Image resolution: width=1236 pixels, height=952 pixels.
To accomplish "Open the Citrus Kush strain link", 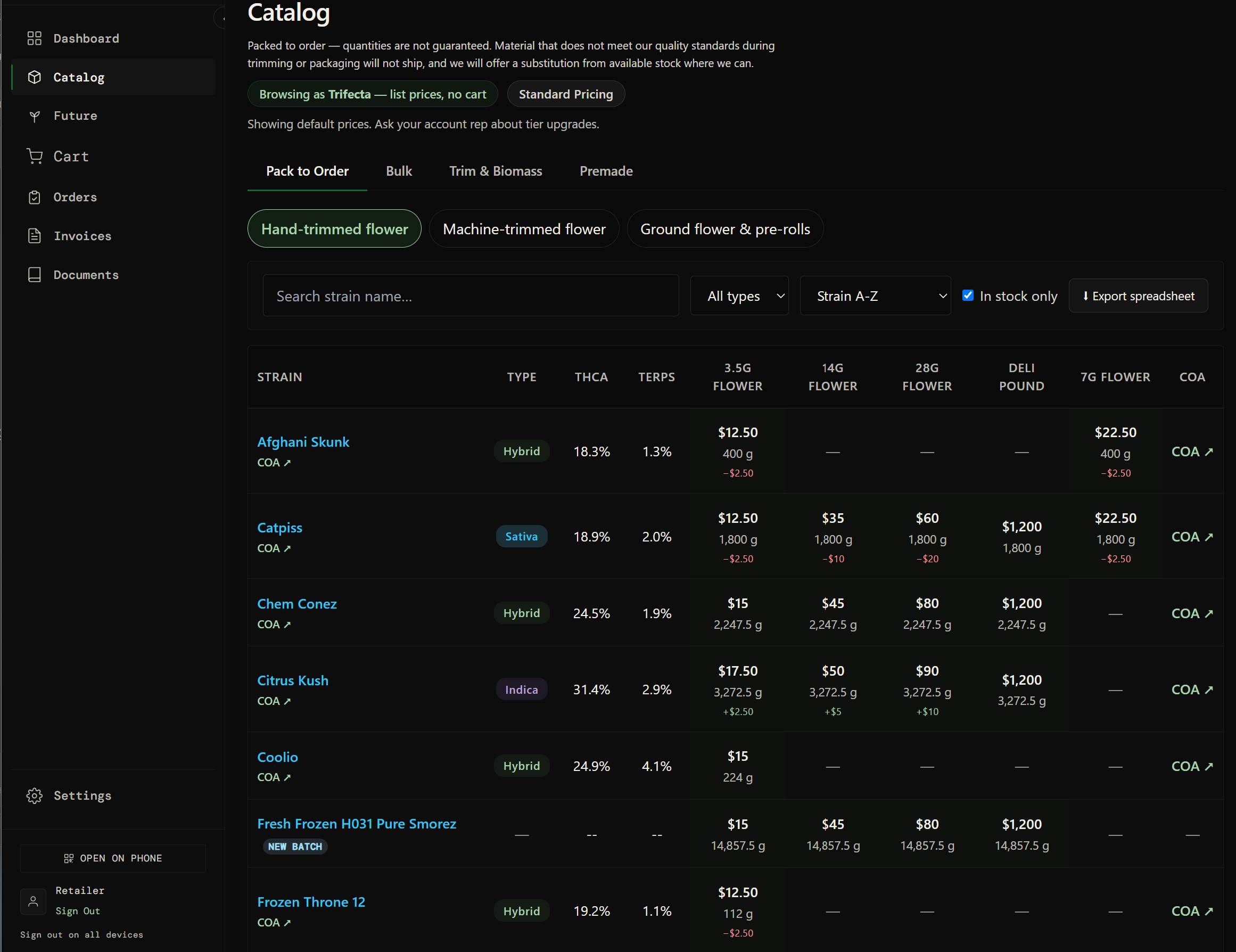I will coord(293,680).
